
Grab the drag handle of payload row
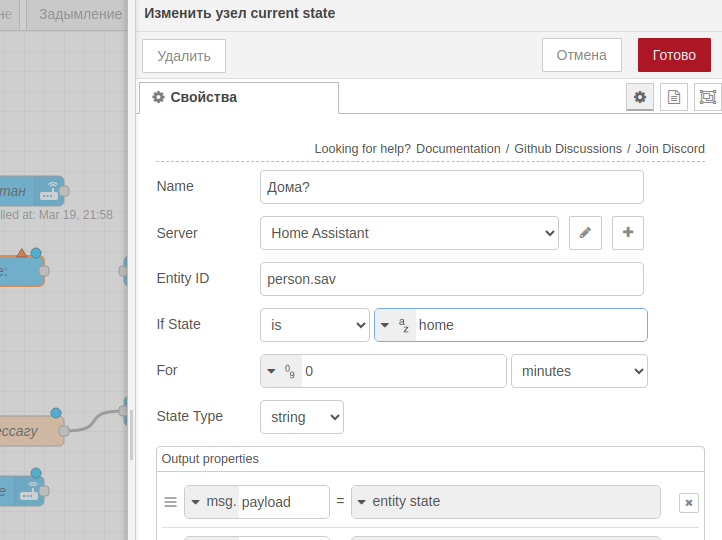click(170, 502)
